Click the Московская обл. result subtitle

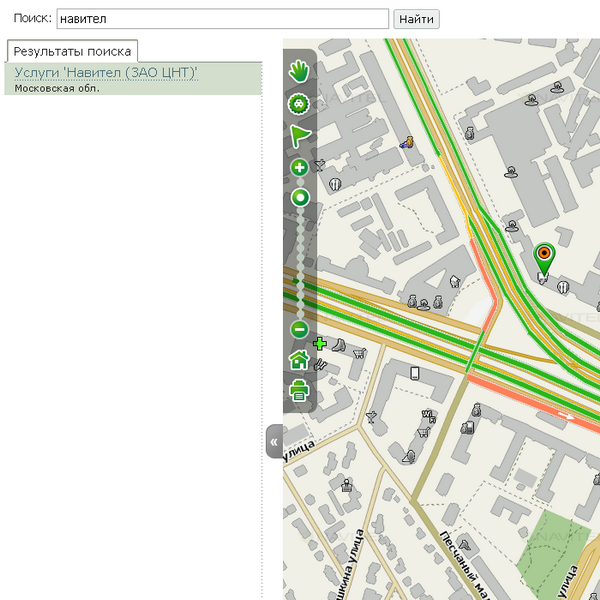[57, 88]
